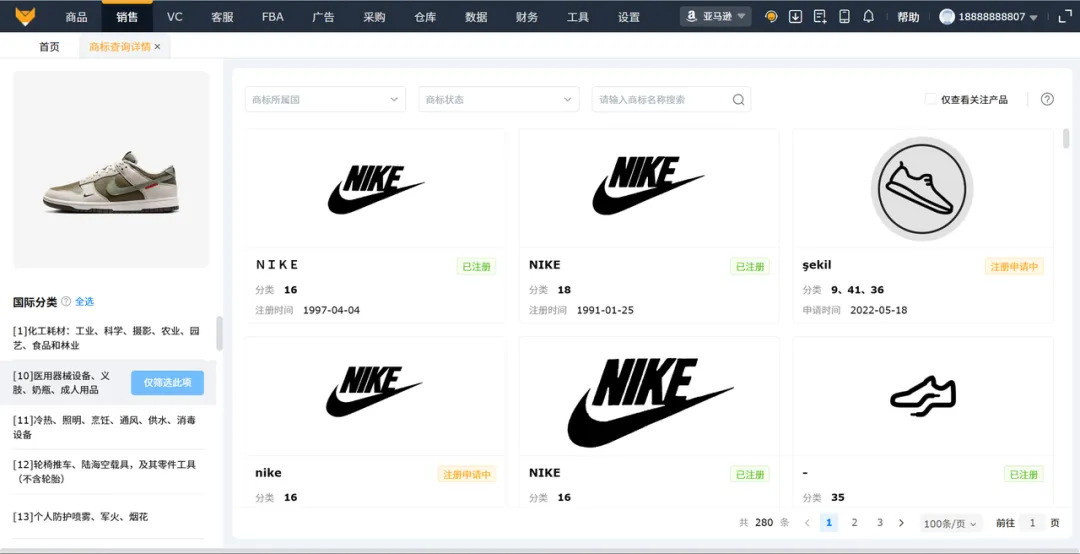
Task: Click registration date 1997-04-04
Action: pos(331,310)
